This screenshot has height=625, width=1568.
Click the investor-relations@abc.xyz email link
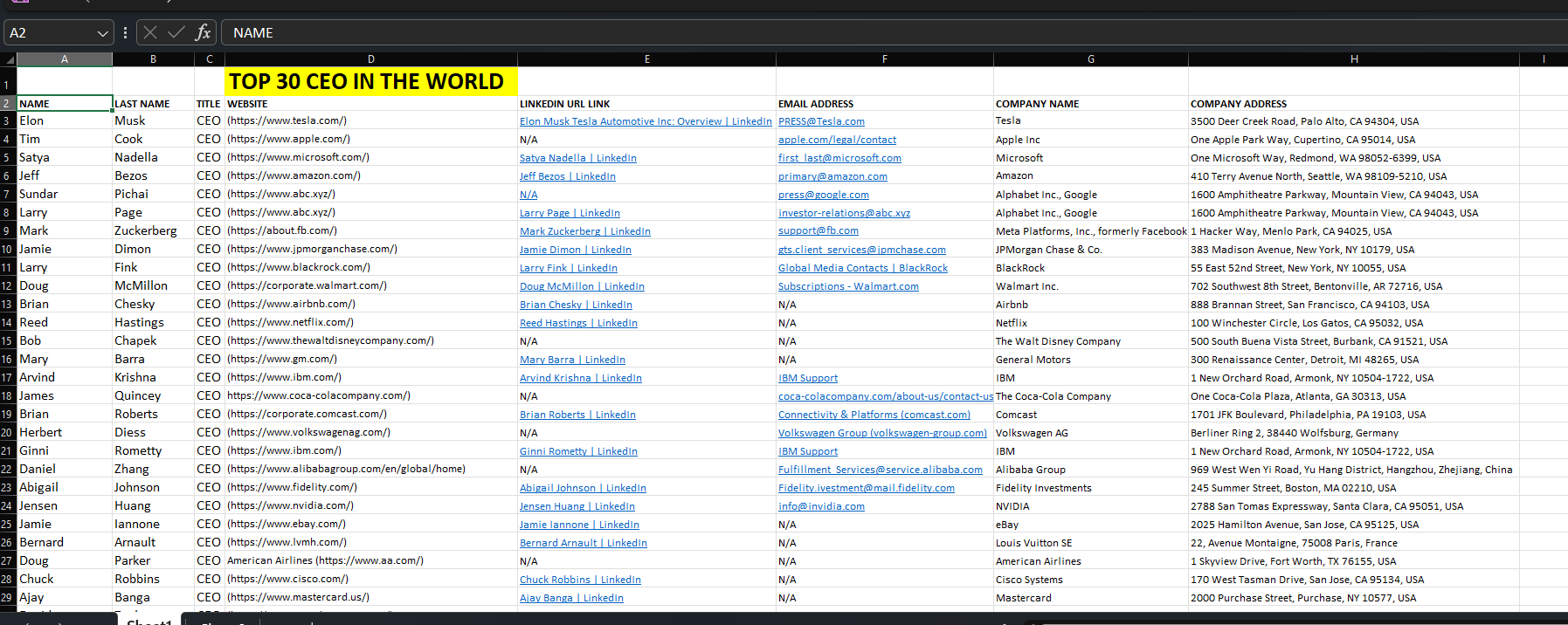(844, 213)
